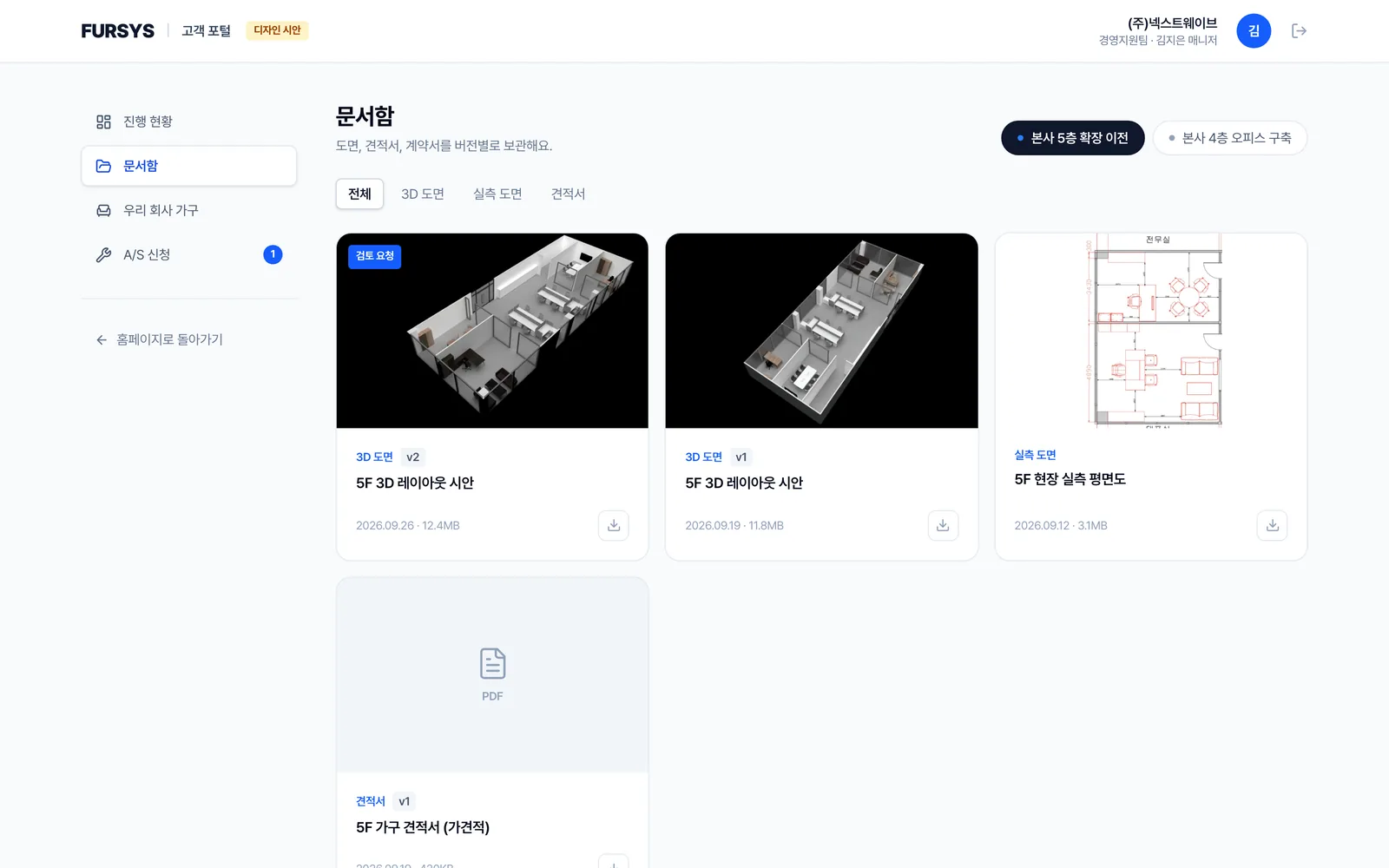Click the 2026.09.26 · 12.4MB file info

pos(408,525)
